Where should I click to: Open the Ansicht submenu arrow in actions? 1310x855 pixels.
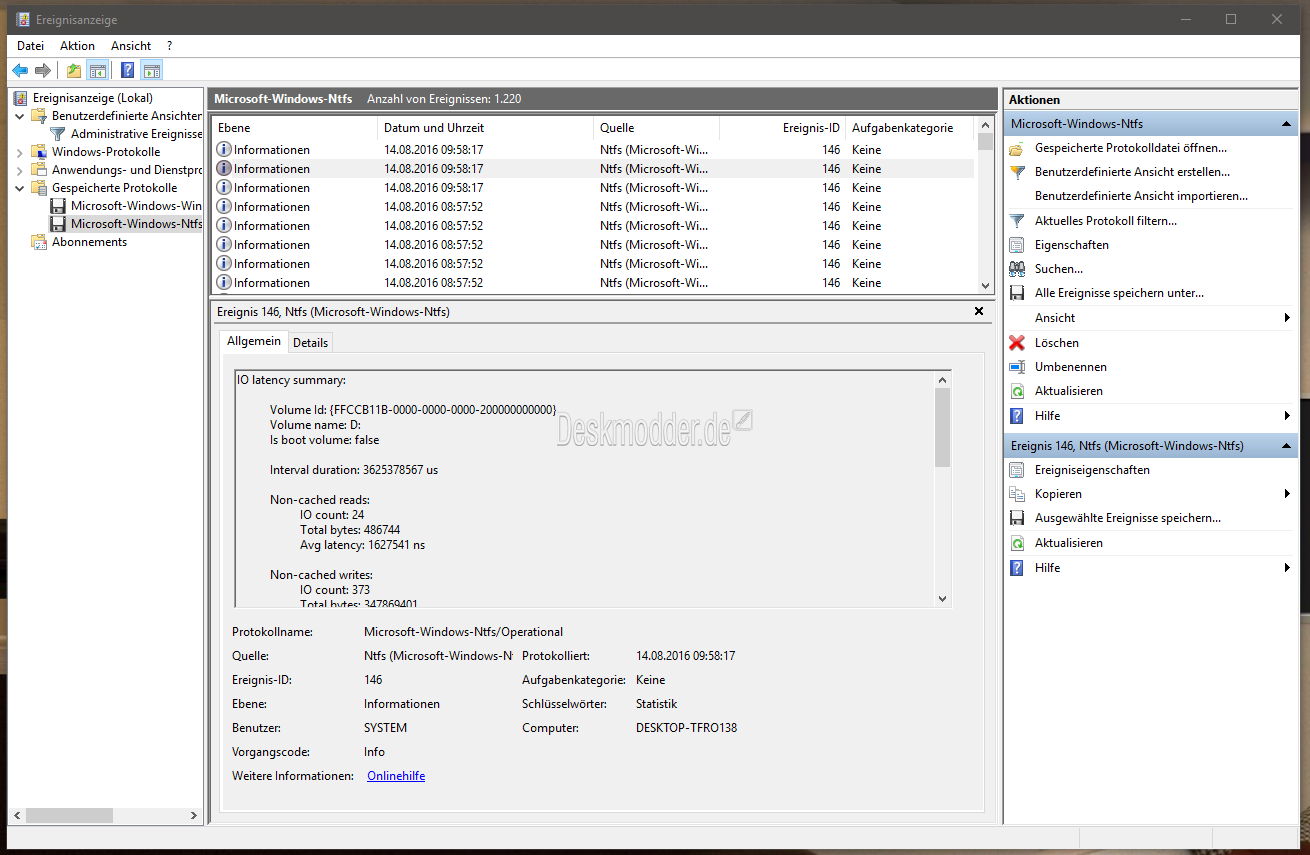point(1287,318)
